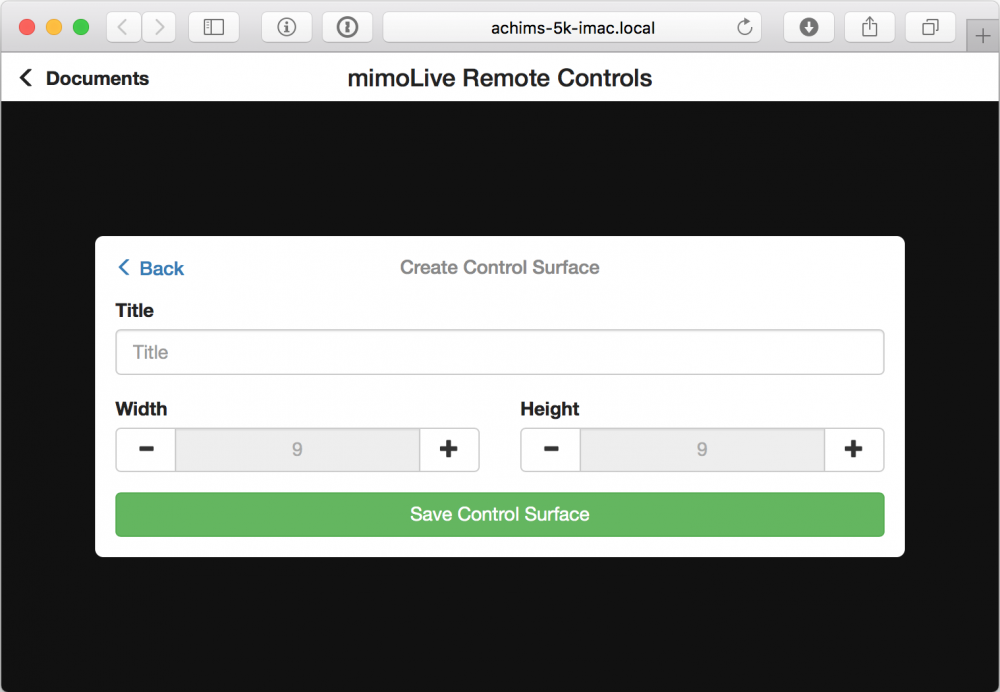Show Safari downloads
Screen dimensions: 1000x692
pos(809,27)
